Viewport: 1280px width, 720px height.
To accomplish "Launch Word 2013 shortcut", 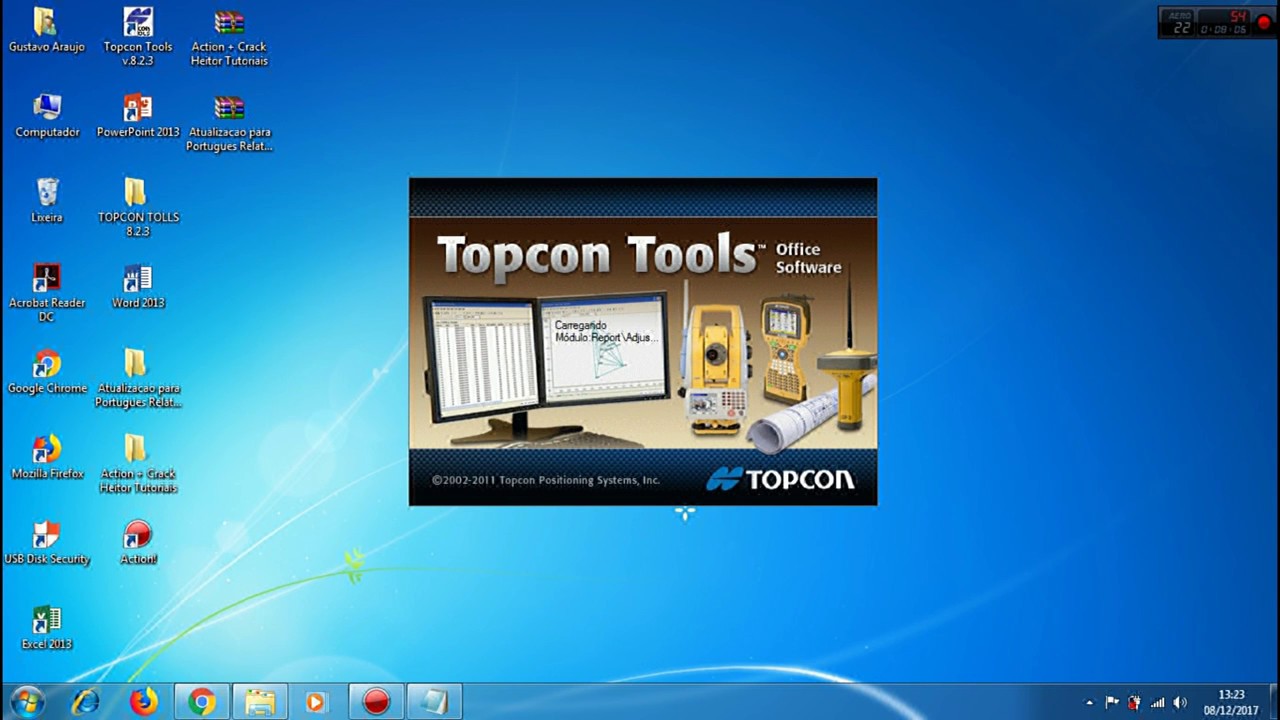I will click(138, 287).
